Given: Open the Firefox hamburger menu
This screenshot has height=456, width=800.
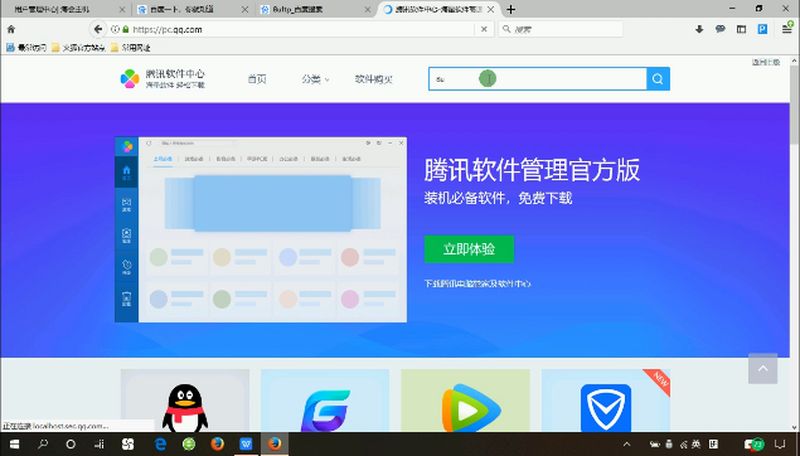Looking at the screenshot, I should [787, 30].
